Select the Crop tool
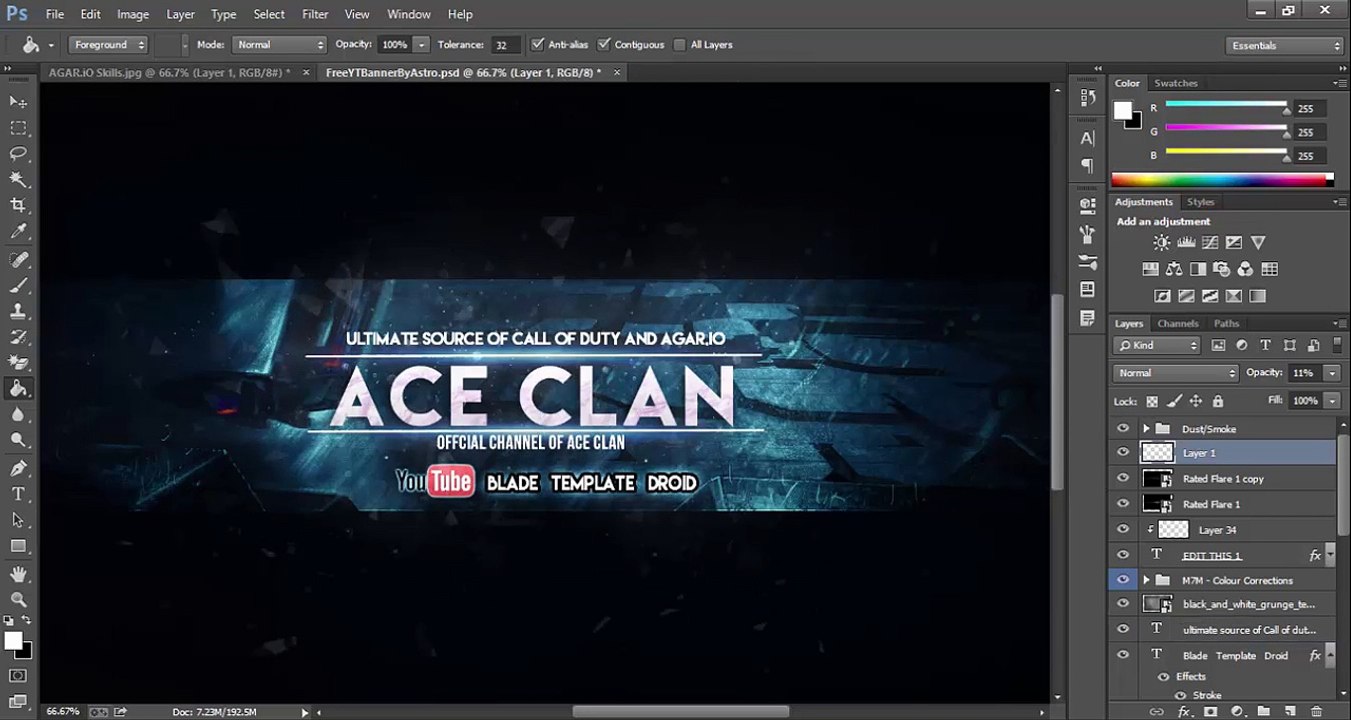Screen dimensions: 1351x720 point(18,206)
